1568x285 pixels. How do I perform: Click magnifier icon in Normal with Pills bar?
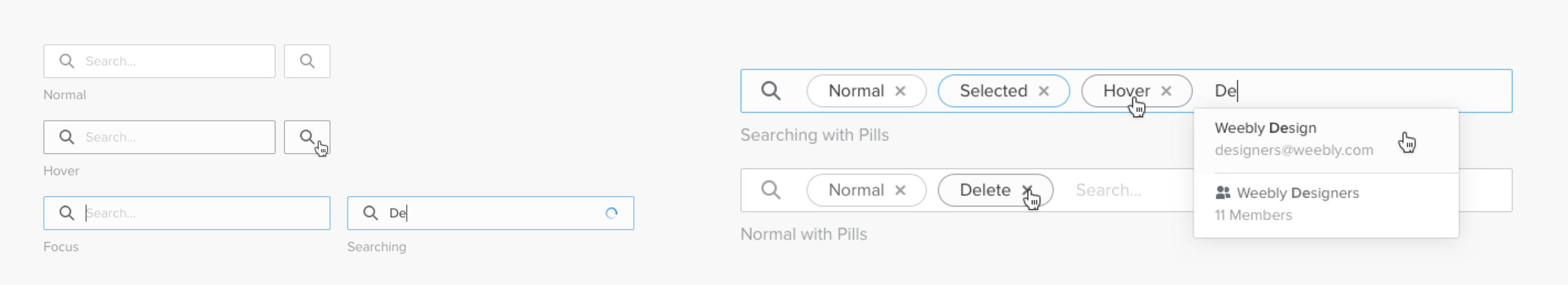click(771, 190)
